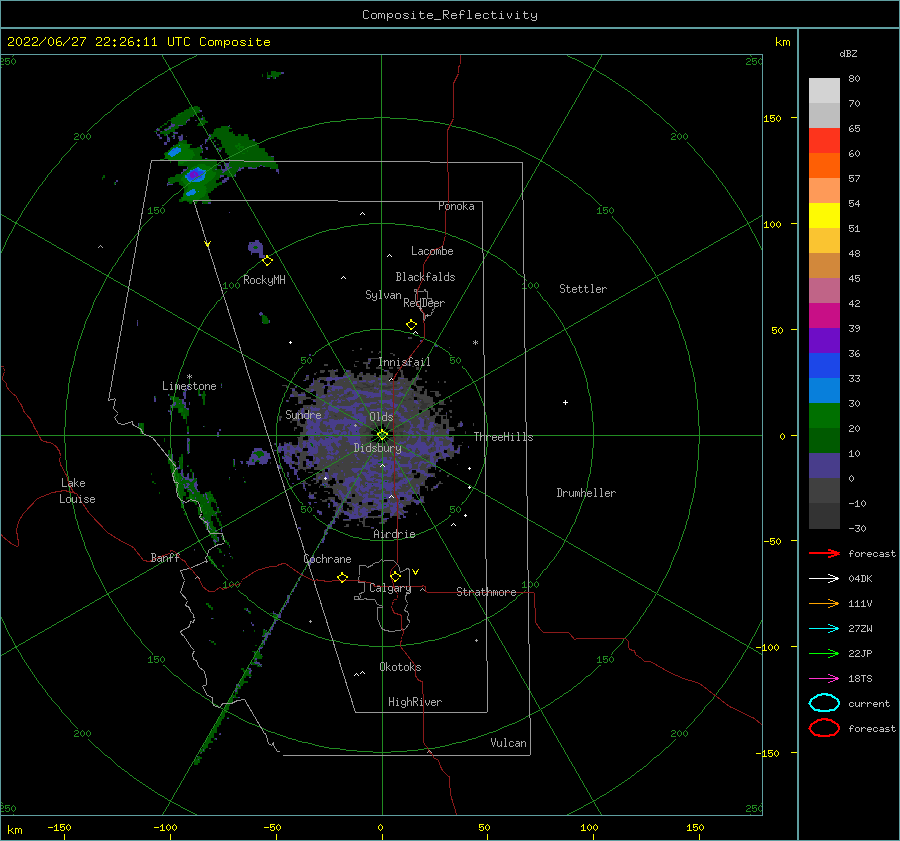900x841 pixels.
Task: Click the 18TS legend label
Action: [x=860, y=679]
